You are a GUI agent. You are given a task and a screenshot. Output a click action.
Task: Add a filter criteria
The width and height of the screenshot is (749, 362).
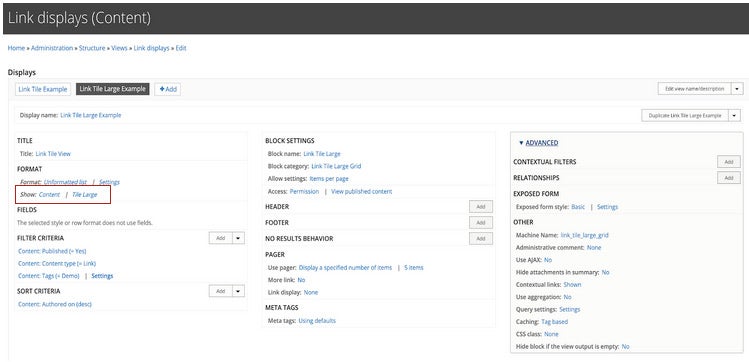tap(221, 238)
